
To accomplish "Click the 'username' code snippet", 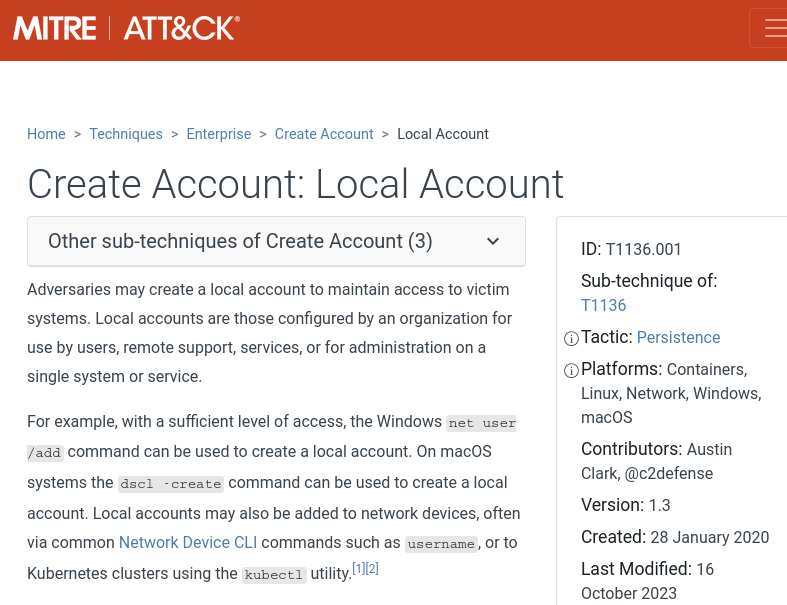I will [x=441, y=544].
